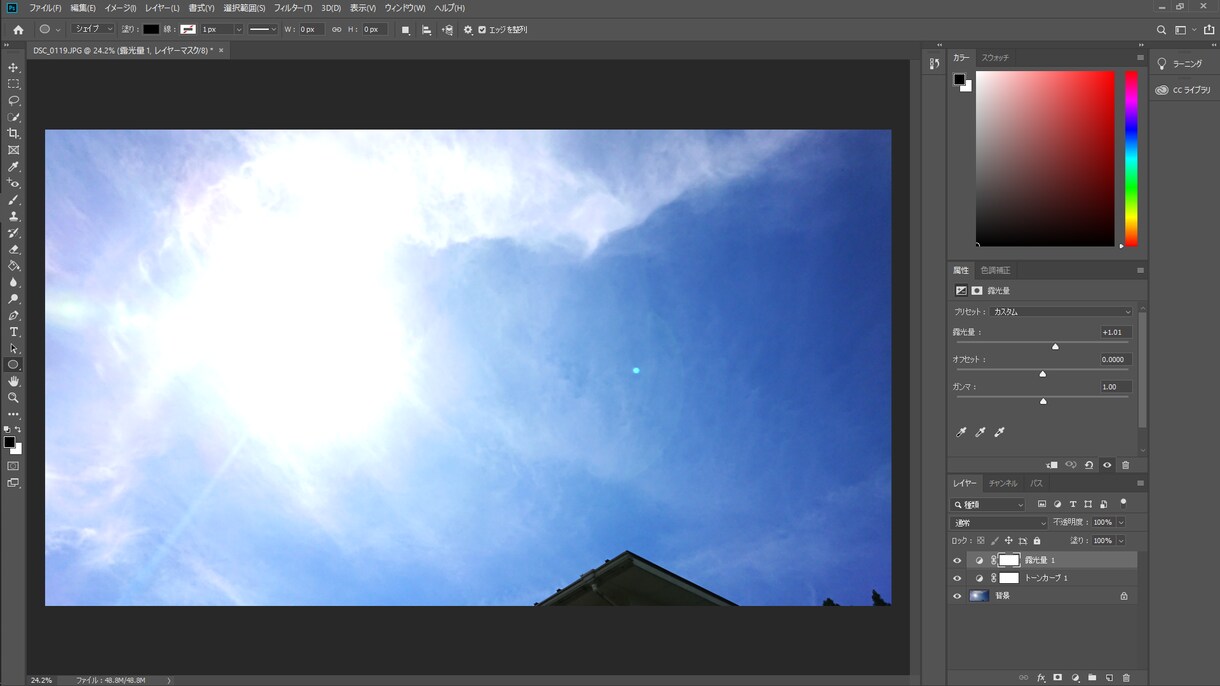Switch foreground and background colors

(x=18, y=429)
